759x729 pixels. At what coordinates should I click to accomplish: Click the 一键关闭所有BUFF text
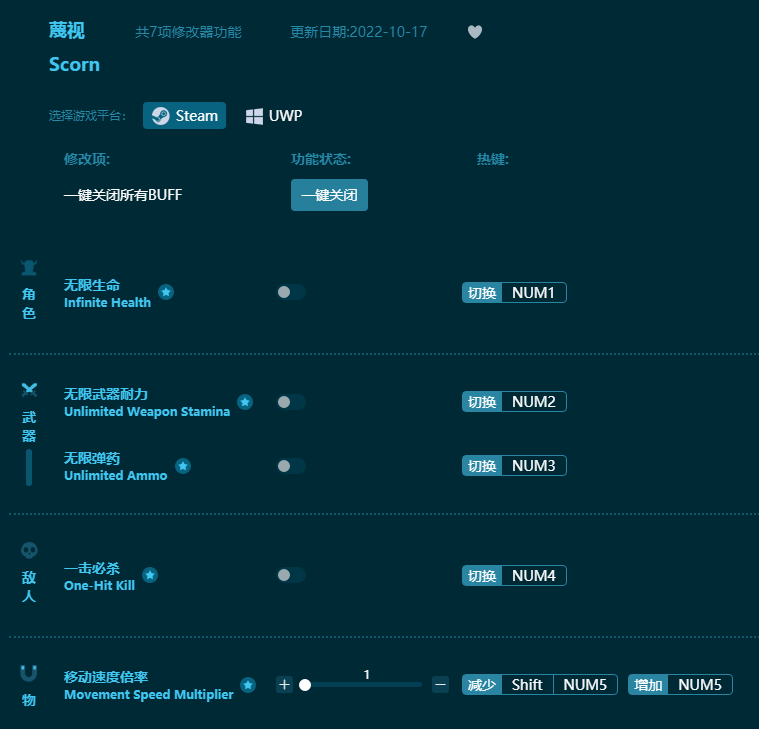click(x=123, y=195)
